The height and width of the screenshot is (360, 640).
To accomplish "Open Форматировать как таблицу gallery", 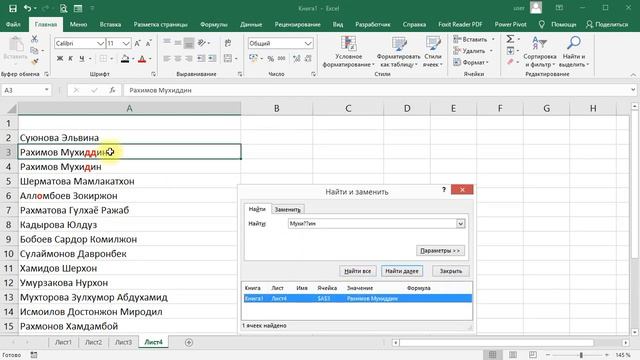I will (398, 51).
